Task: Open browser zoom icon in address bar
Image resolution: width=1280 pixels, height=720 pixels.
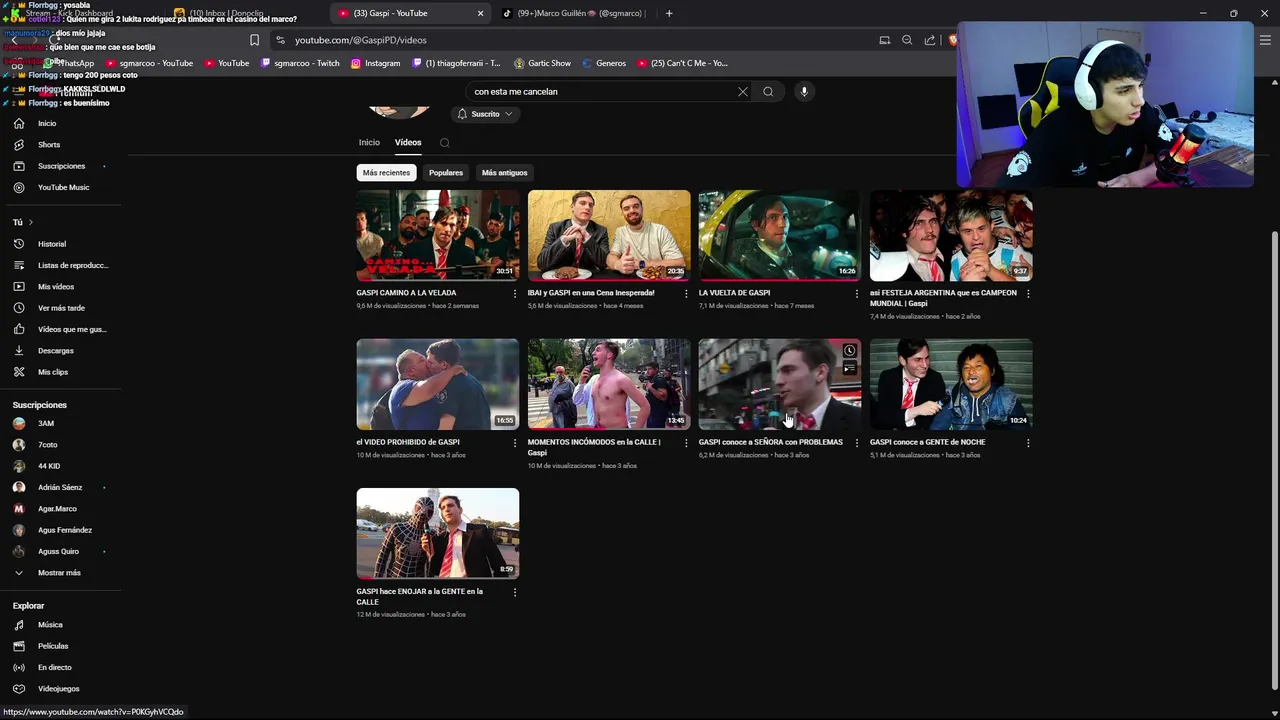Action: pos(907,40)
